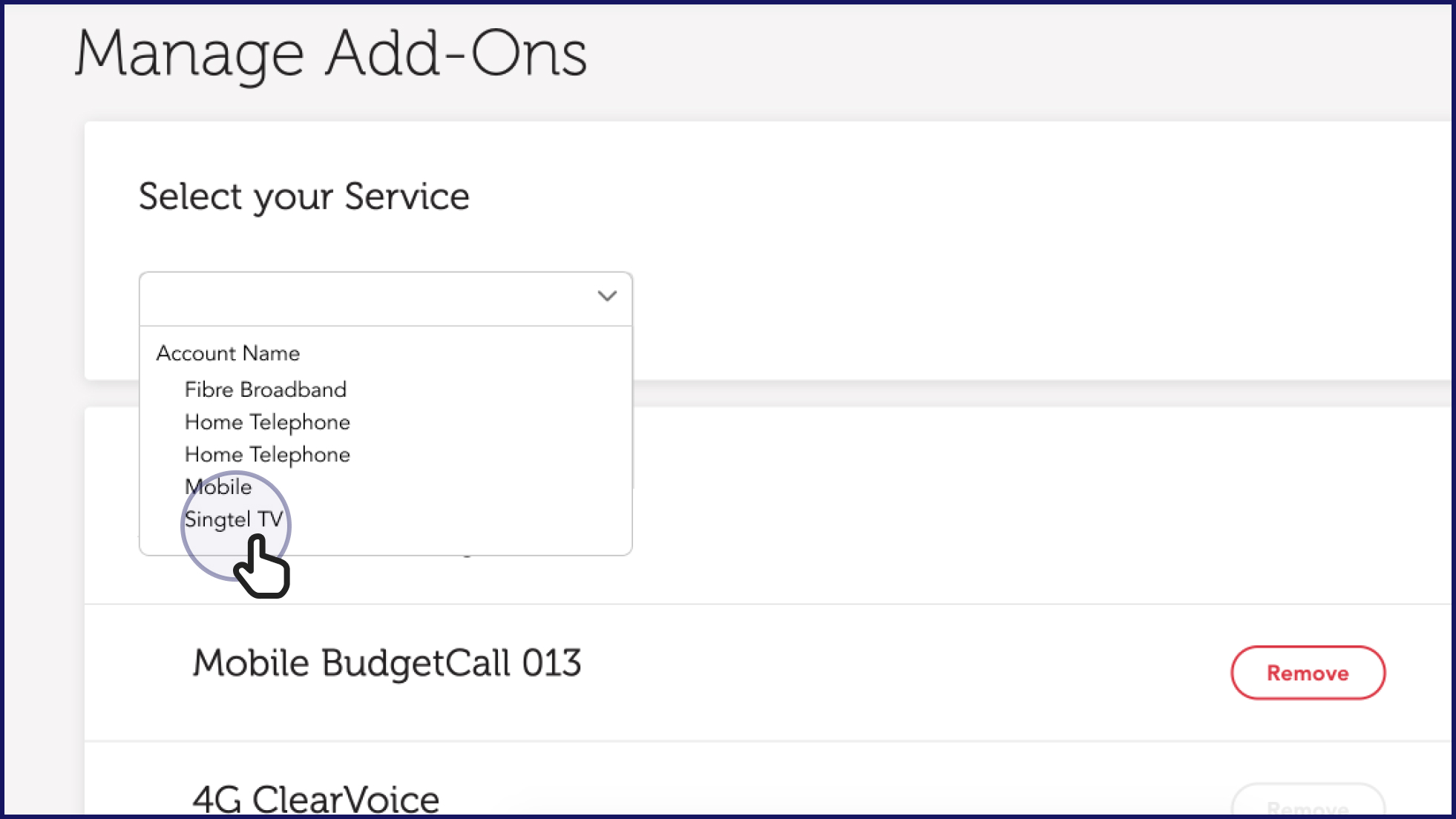Click the Select your Service heading
This screenshot has width=1456, height=819.
pyautogui.click(x=304, y=197)
